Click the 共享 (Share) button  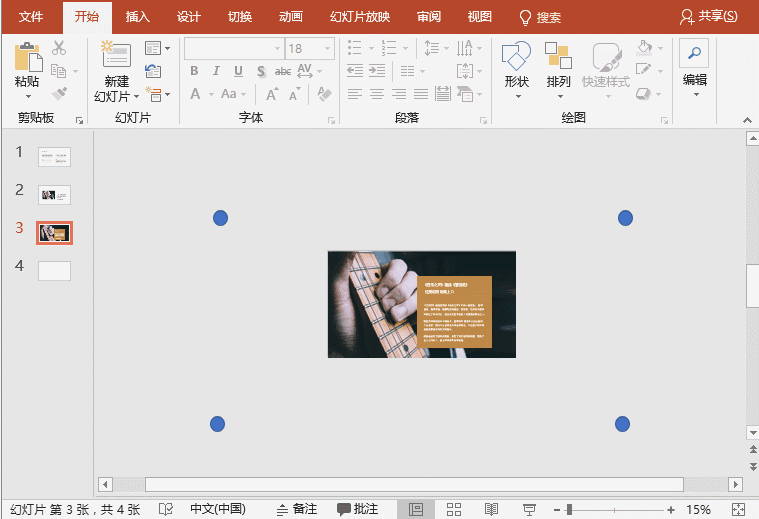click(709, 17)
